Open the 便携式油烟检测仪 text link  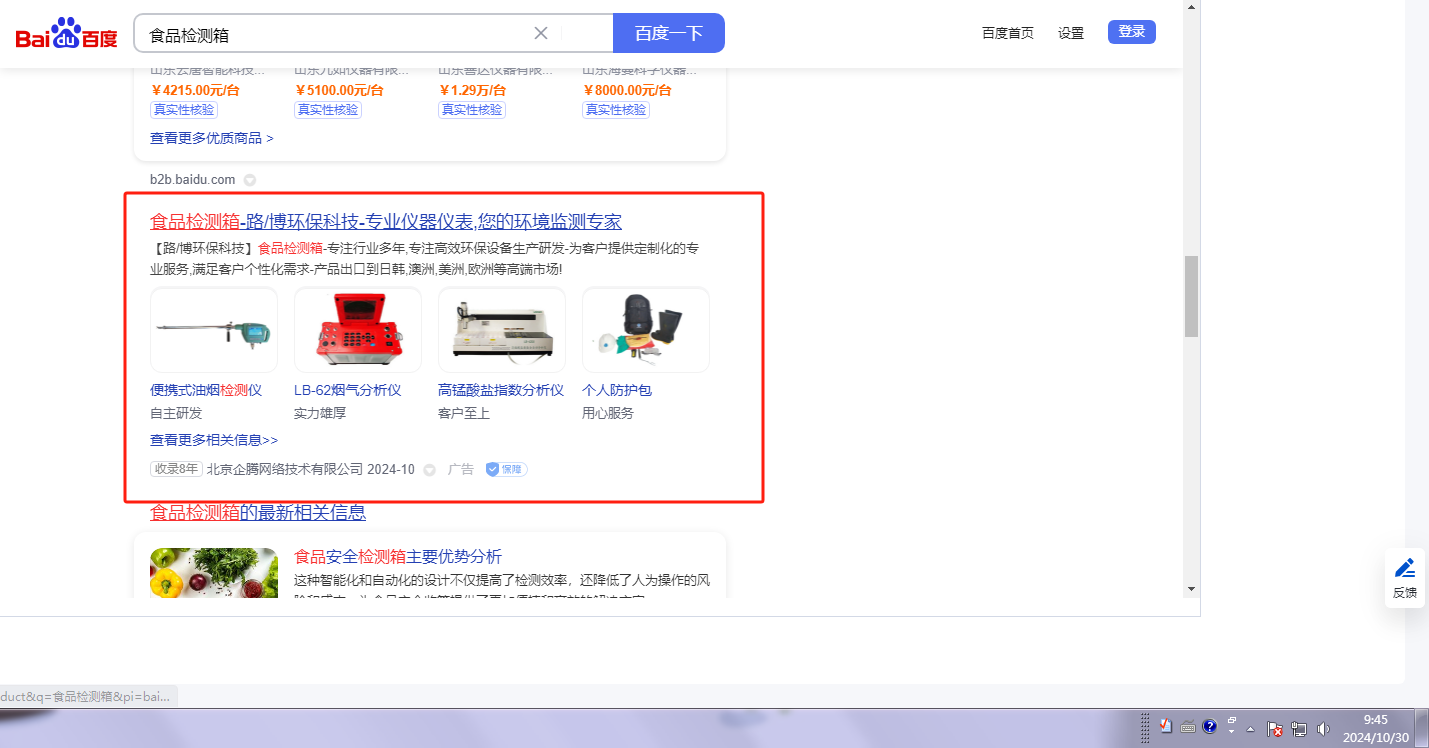pyautogui.click(x=206, y=390)
